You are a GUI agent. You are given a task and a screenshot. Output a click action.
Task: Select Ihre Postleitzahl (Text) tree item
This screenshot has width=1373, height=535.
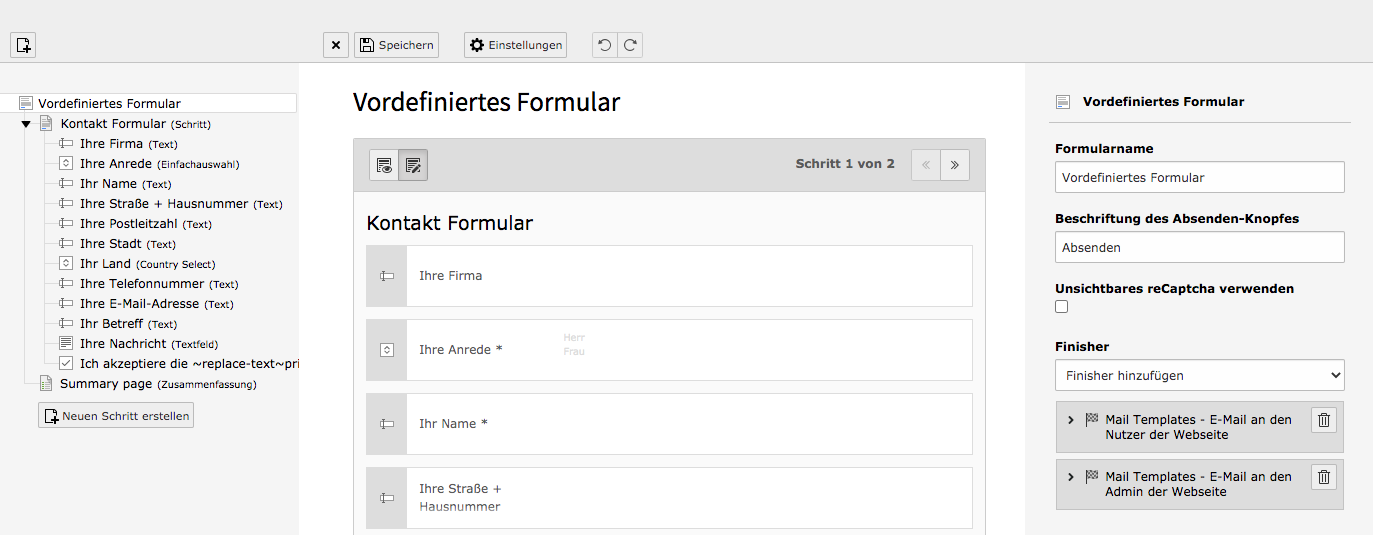(x=146, y=224)
